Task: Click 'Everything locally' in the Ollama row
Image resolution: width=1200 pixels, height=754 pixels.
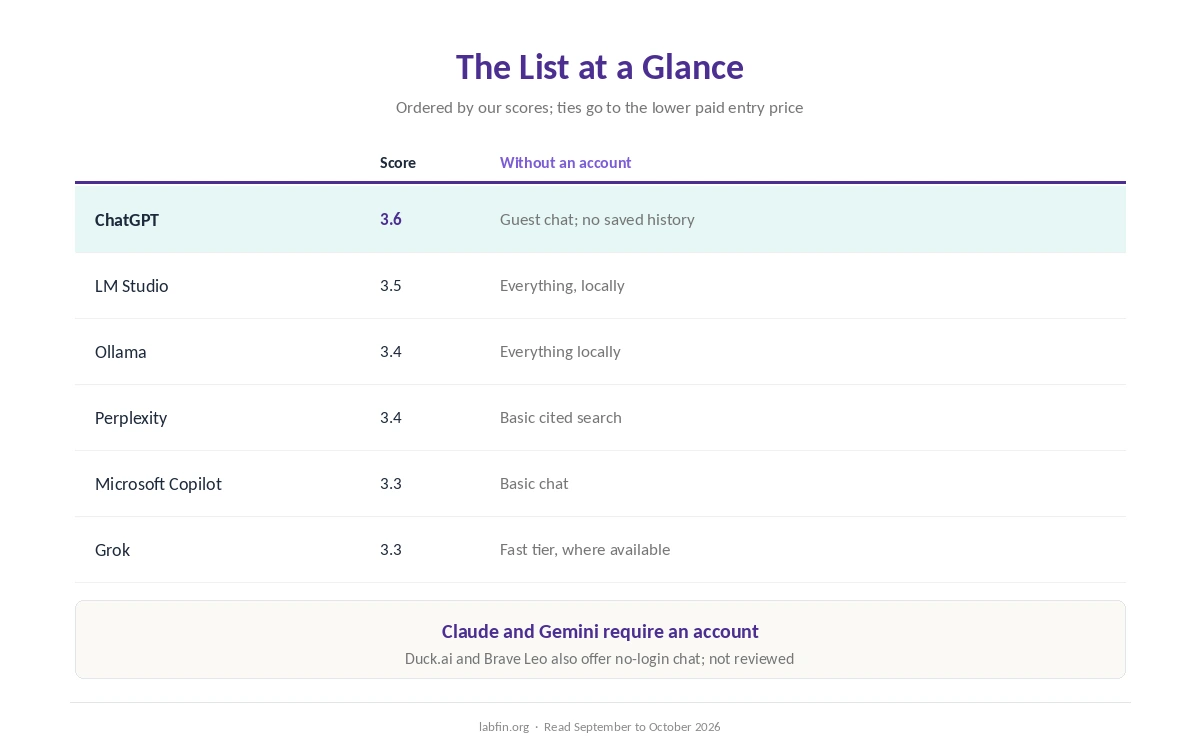Action: click(560, 352)
